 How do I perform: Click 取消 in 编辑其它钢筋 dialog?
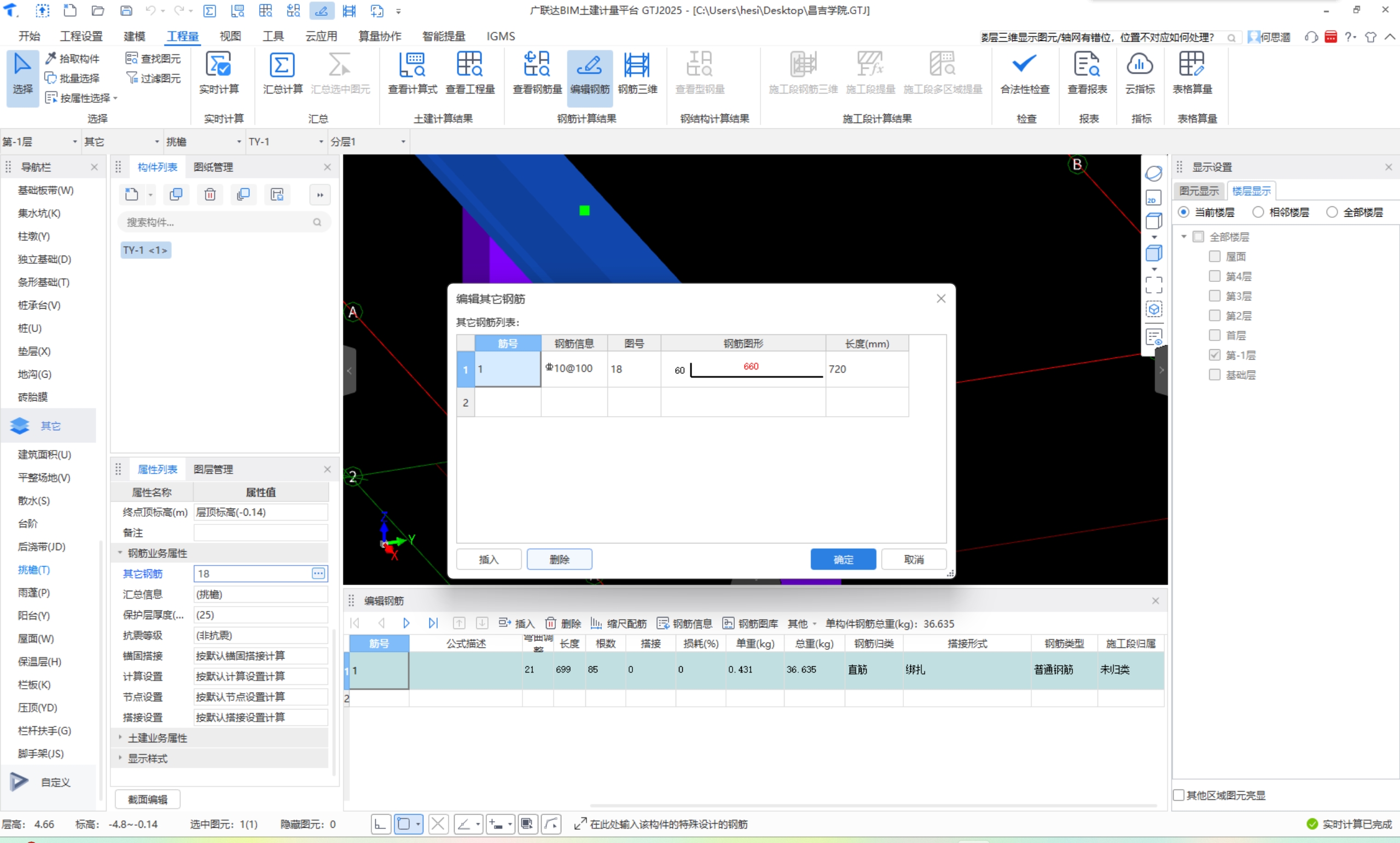coord(914,559)
